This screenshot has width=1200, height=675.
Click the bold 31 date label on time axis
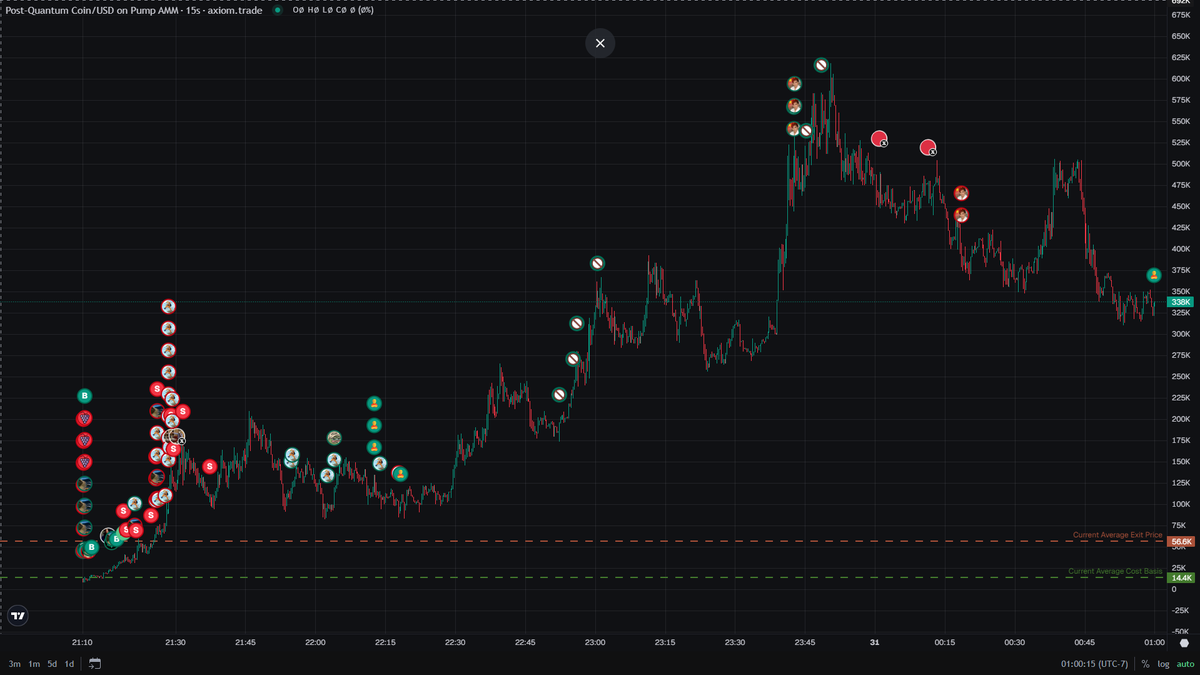point(875,642)
